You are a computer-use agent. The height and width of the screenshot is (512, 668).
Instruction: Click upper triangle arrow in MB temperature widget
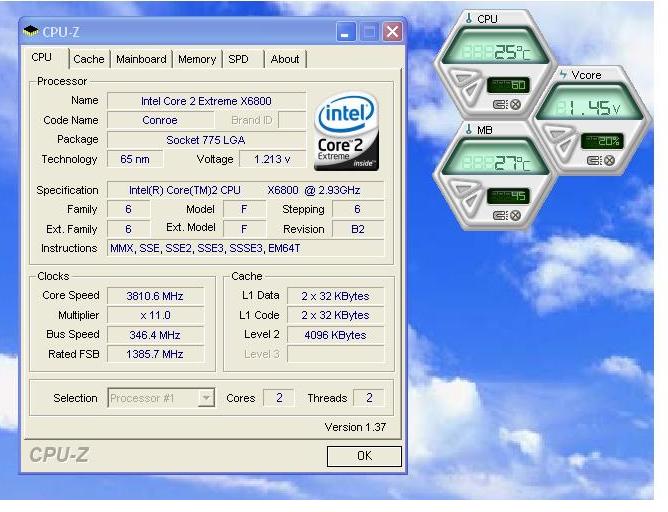[463, 189]
